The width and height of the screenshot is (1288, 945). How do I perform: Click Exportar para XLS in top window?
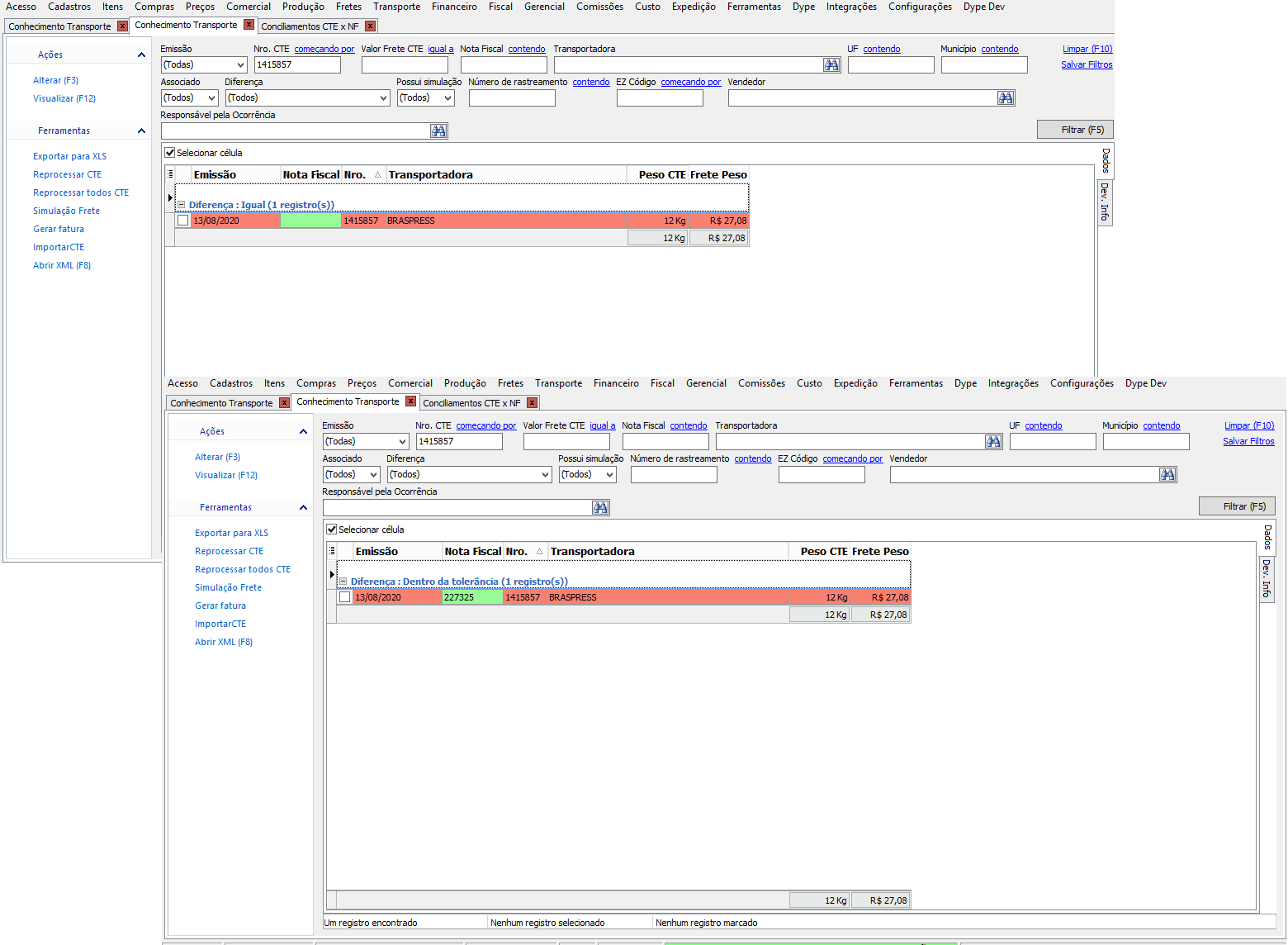[x=69, y=156]
